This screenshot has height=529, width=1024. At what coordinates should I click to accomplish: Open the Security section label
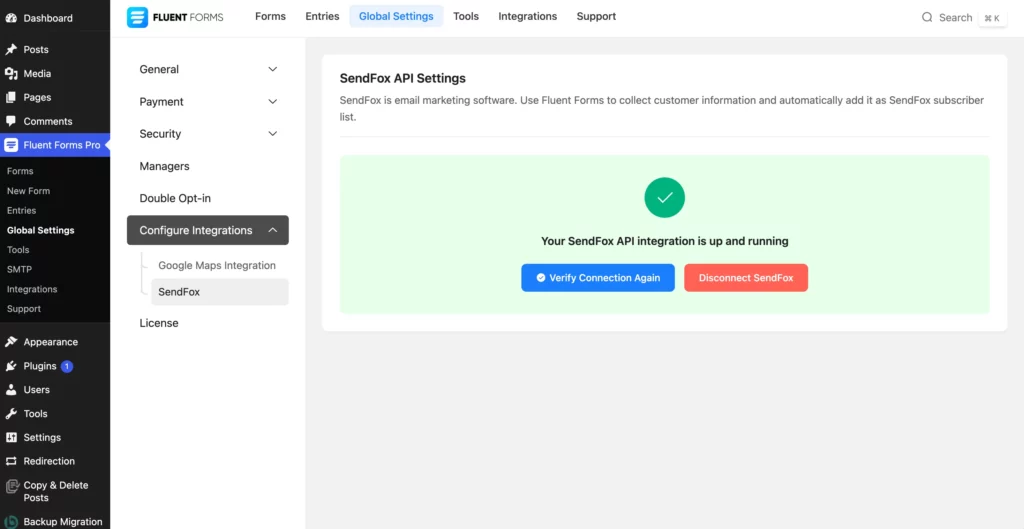click(160, 133)
